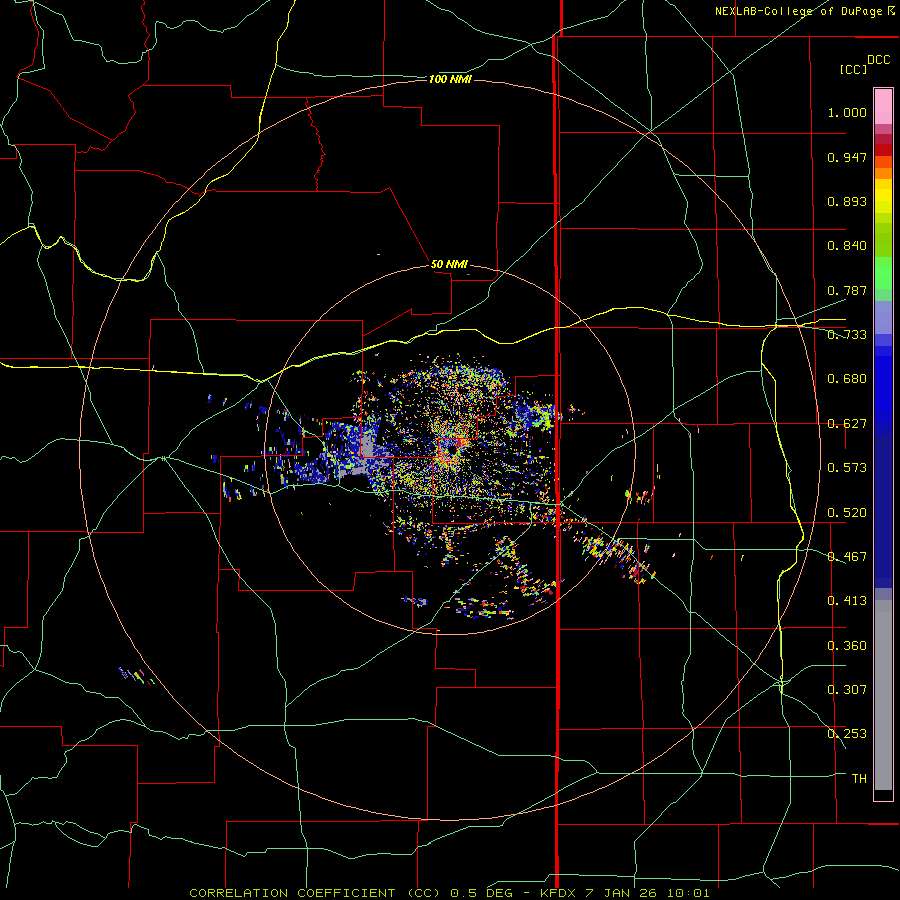Click the 0.253 scale value
The height and width of the screenshot is (900, 900).
tap(847, 734)
